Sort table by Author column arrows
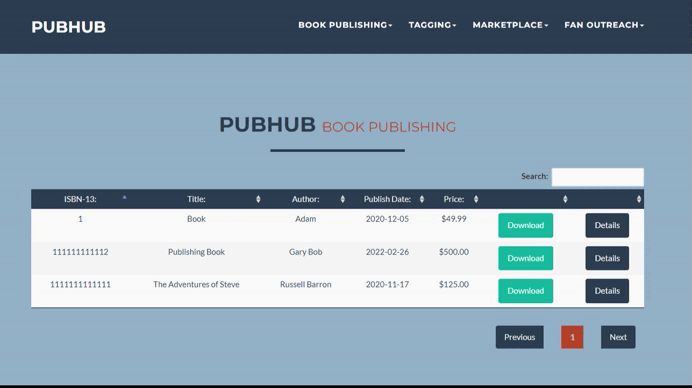 [x=342, y=199]
